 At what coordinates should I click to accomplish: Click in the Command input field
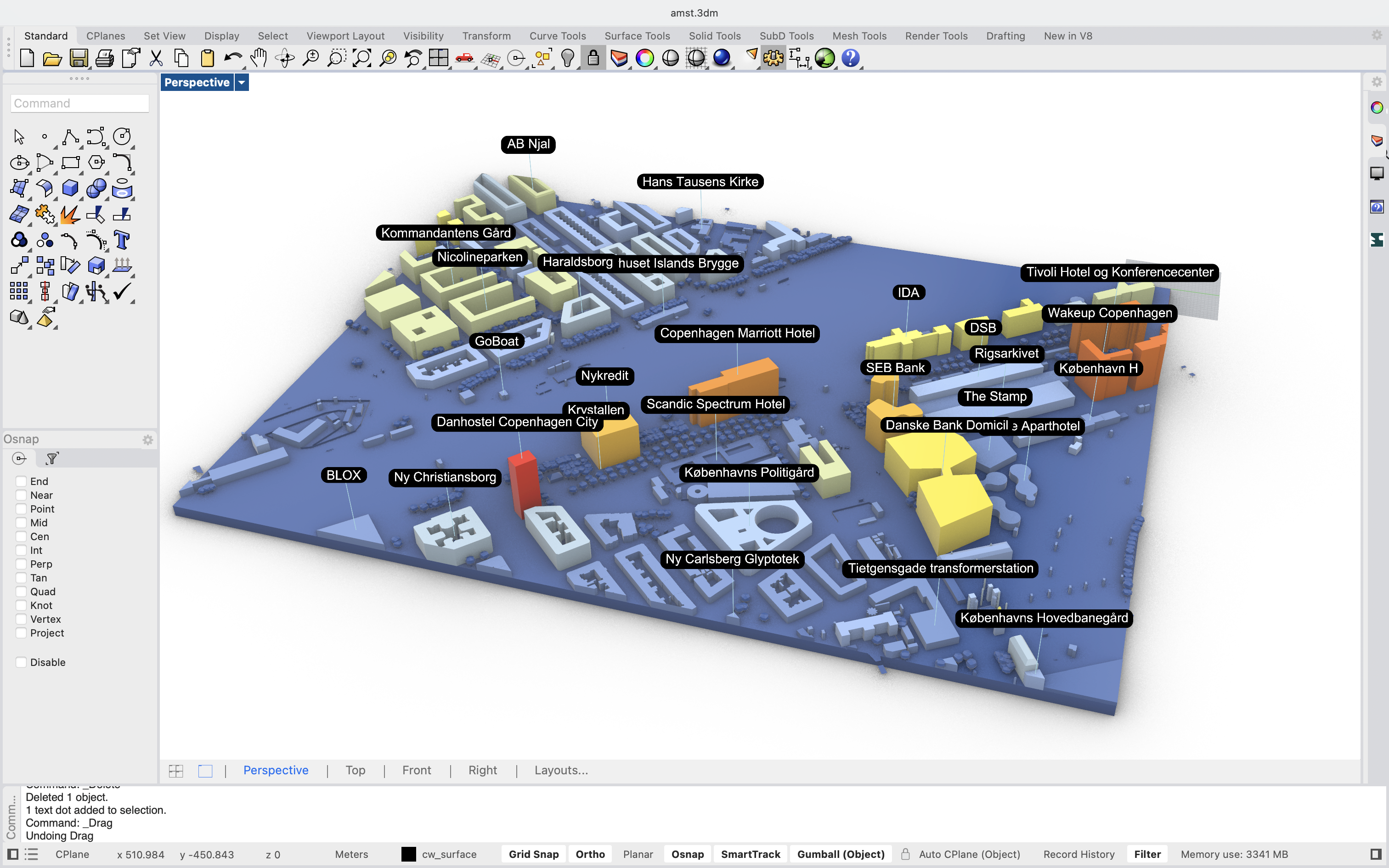(x=80, y=103)
